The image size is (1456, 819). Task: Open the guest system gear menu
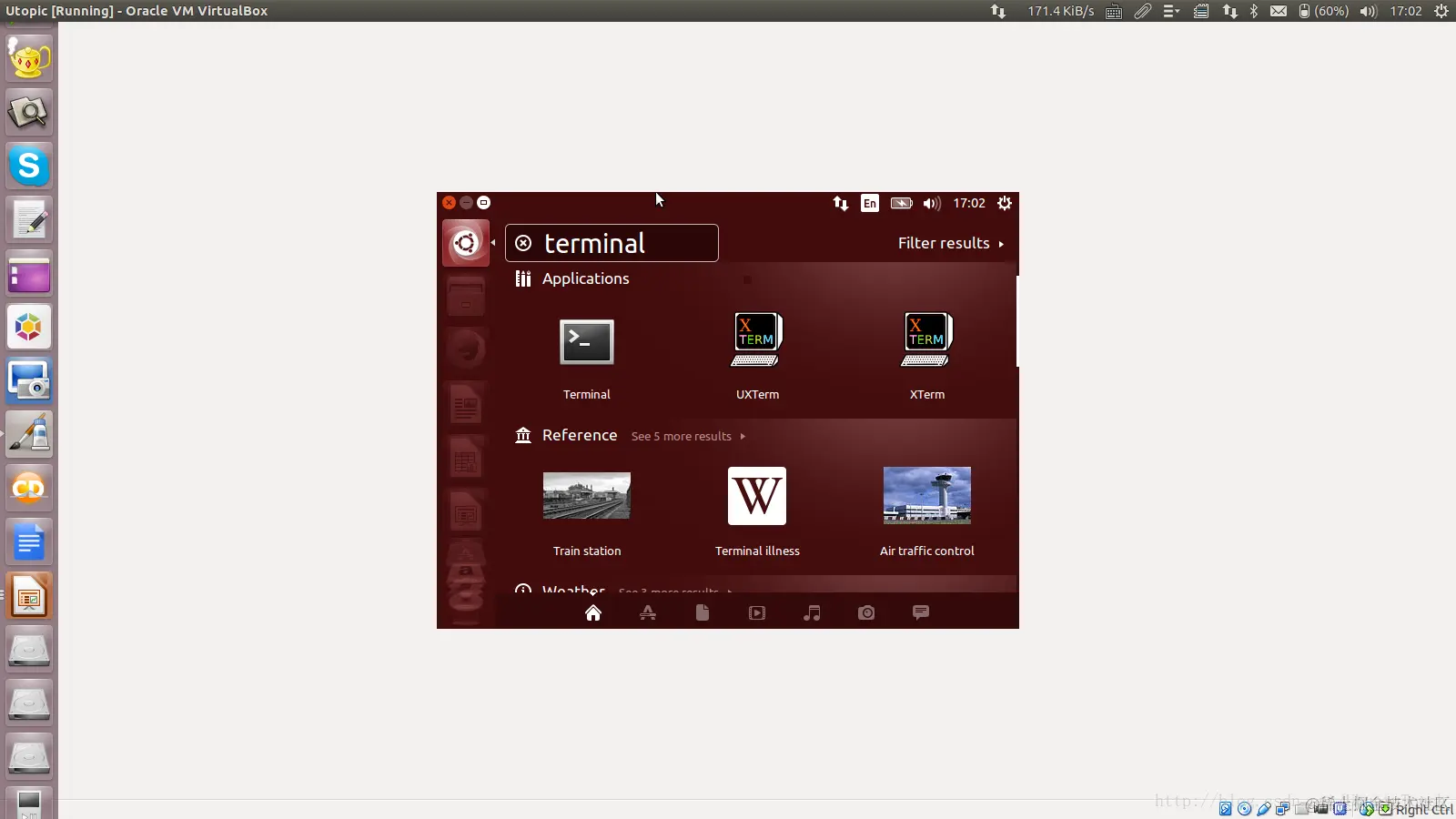tap(1005, 203)
